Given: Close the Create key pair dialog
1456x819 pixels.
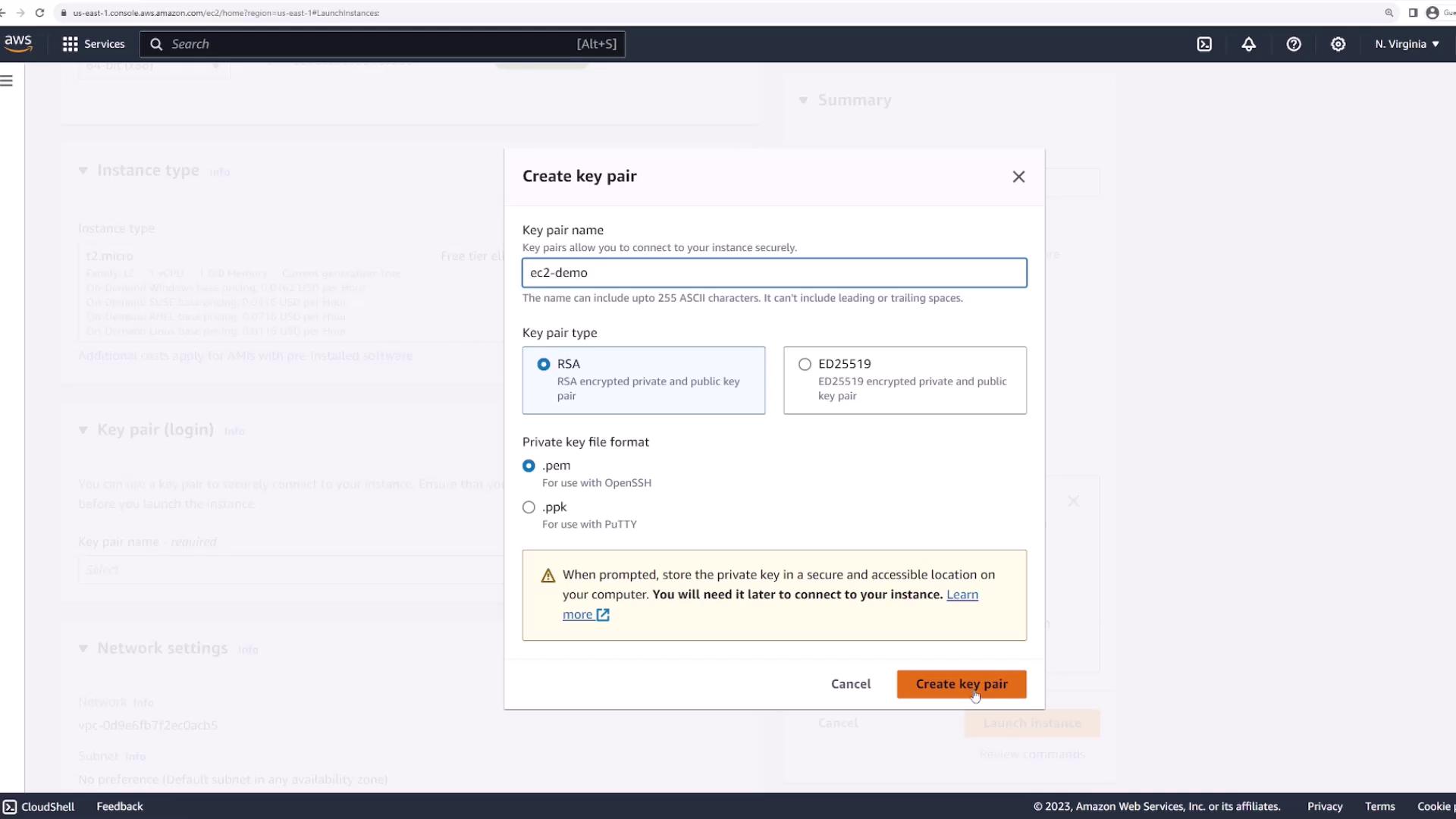Looking at the screenshot, I should (1018, 177).
